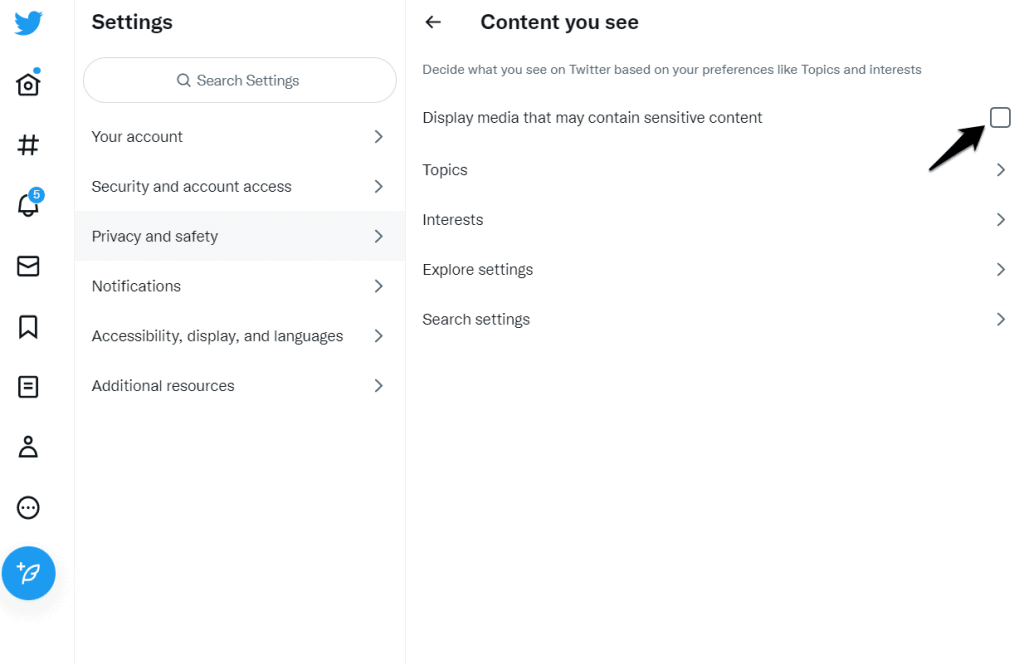Click the Twitter bird logo
The image size is (1024, 665).
click(28, 22)
